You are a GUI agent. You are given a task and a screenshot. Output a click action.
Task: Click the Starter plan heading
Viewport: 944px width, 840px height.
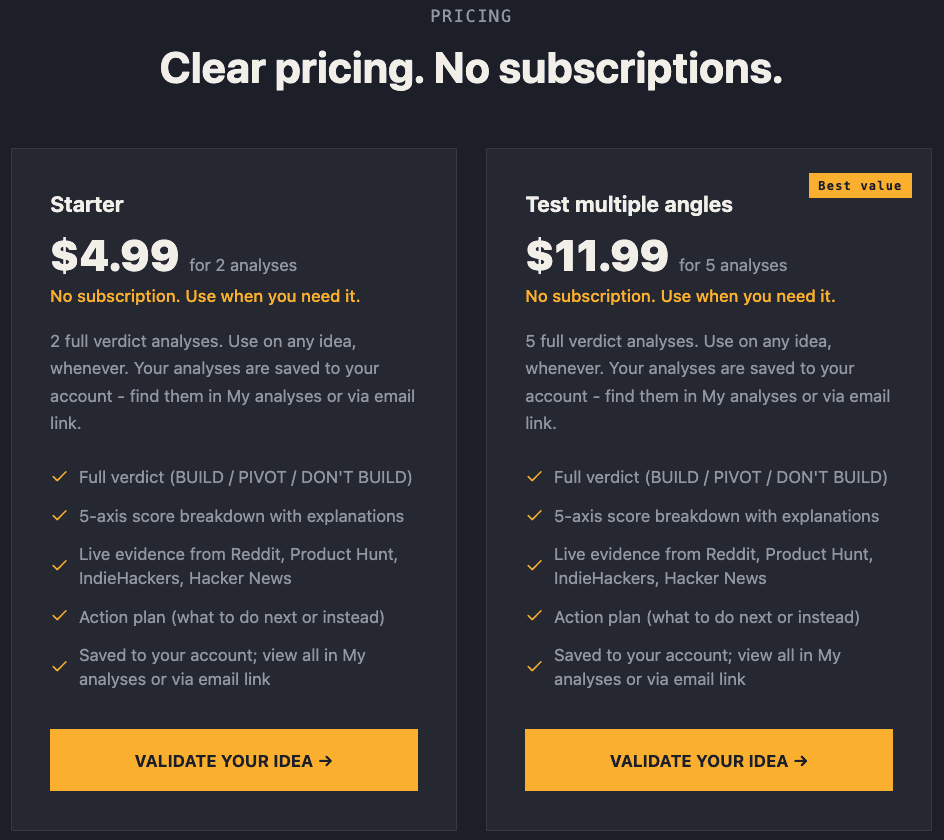pos(87,205)
